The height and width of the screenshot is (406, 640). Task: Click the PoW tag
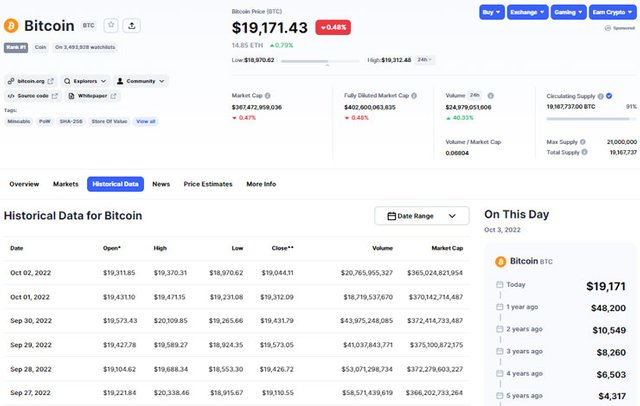coord(44,121)
